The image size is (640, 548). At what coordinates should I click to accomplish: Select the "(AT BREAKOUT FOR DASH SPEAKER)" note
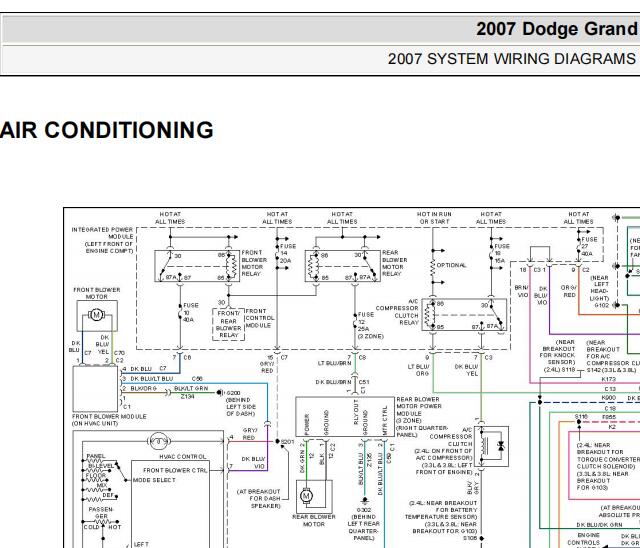258,499
